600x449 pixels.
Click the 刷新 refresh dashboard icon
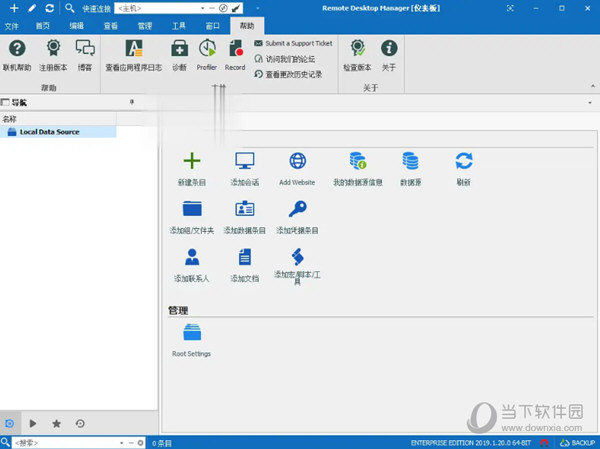pyautogui.click(x=464, y=161)
